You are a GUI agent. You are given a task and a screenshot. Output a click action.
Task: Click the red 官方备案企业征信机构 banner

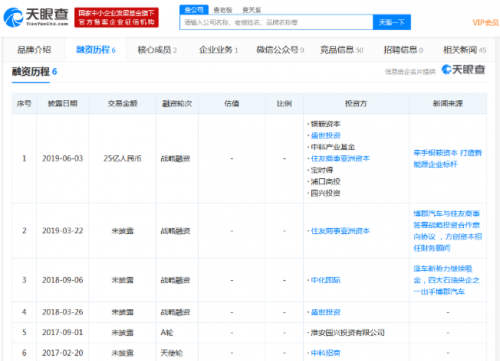point(116,18)
